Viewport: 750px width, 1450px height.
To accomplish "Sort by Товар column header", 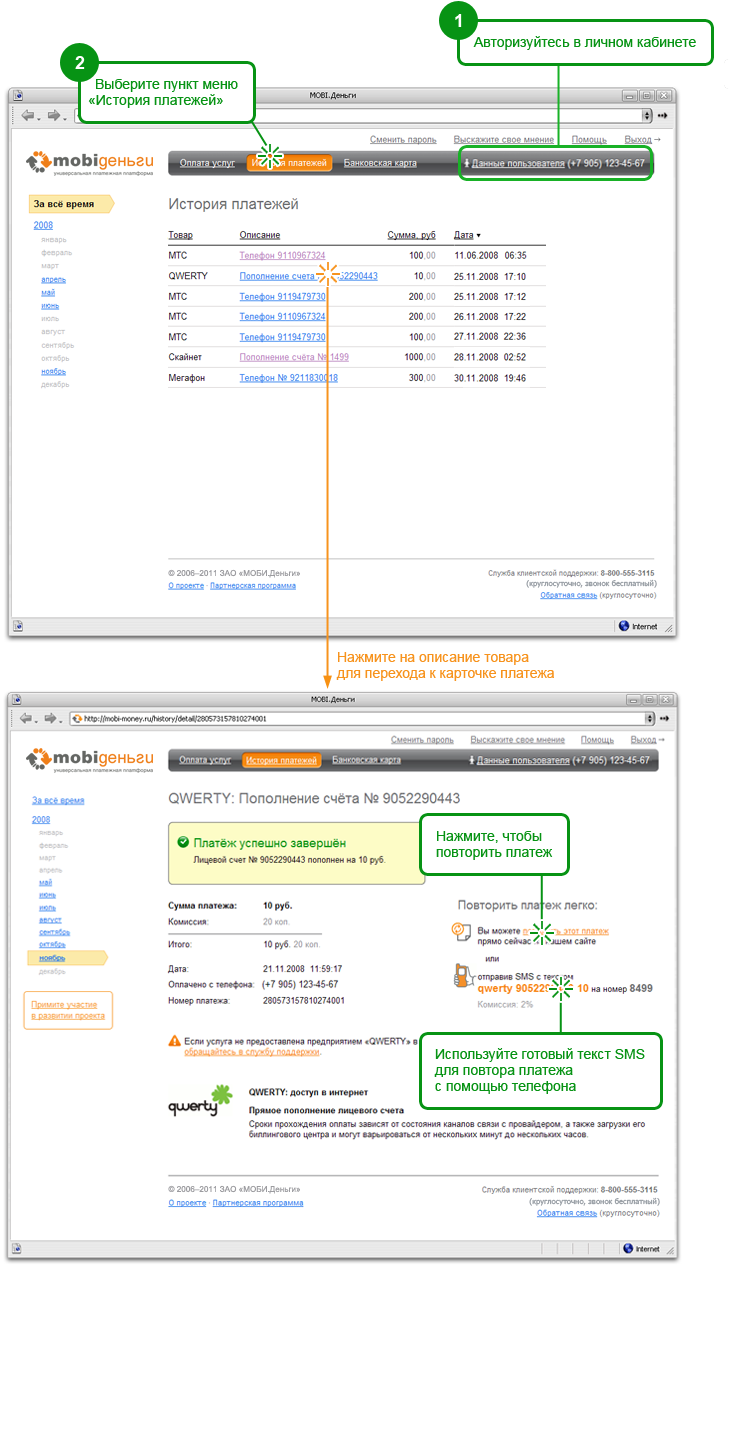I will click(x=181, y=235).
